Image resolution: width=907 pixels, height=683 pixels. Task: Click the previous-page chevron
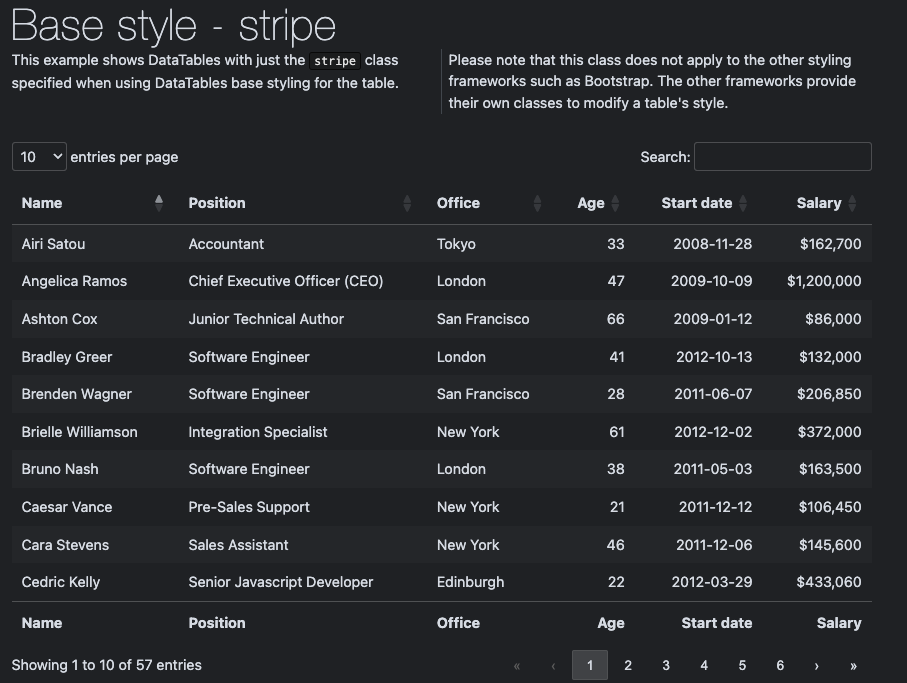point(553,665)
